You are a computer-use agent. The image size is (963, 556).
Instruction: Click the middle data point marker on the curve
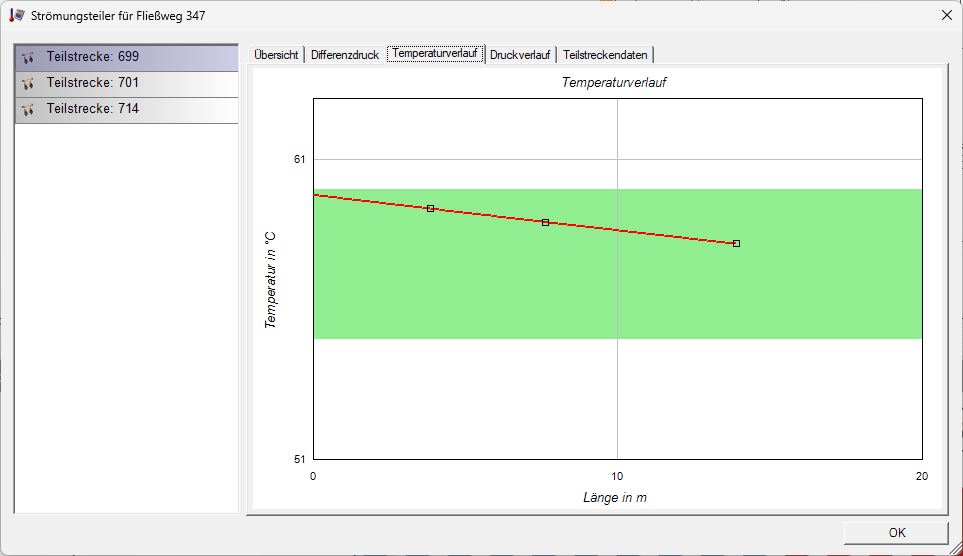click(x=545, y=222)
